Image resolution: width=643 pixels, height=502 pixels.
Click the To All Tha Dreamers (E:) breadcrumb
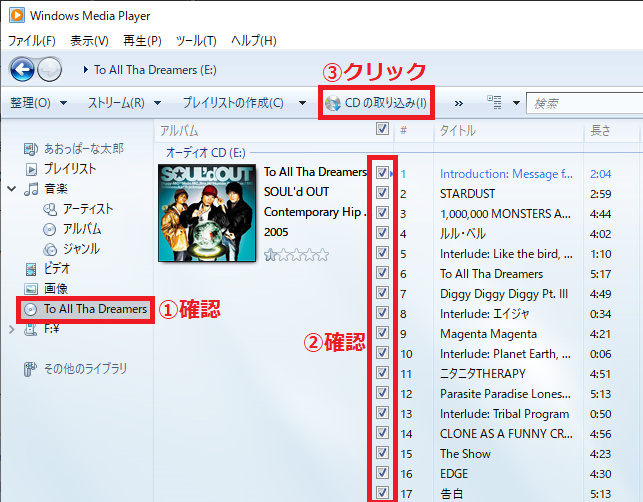click(x=155, y=70)
